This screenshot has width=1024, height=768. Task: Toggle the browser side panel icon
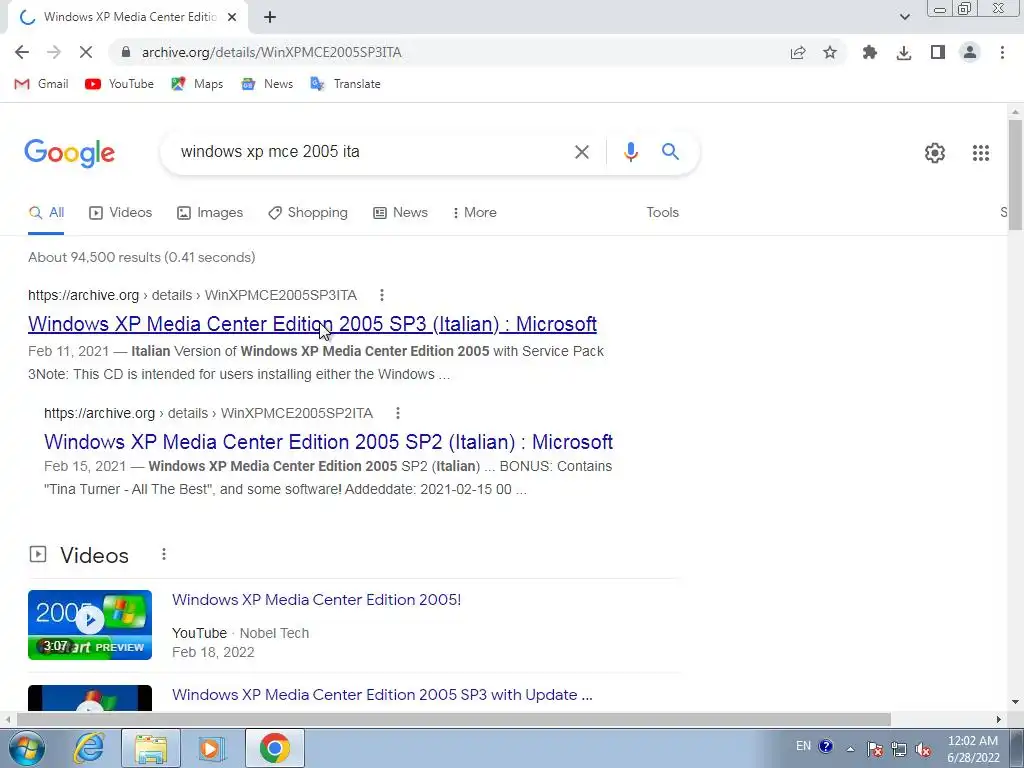coord(938,52)
